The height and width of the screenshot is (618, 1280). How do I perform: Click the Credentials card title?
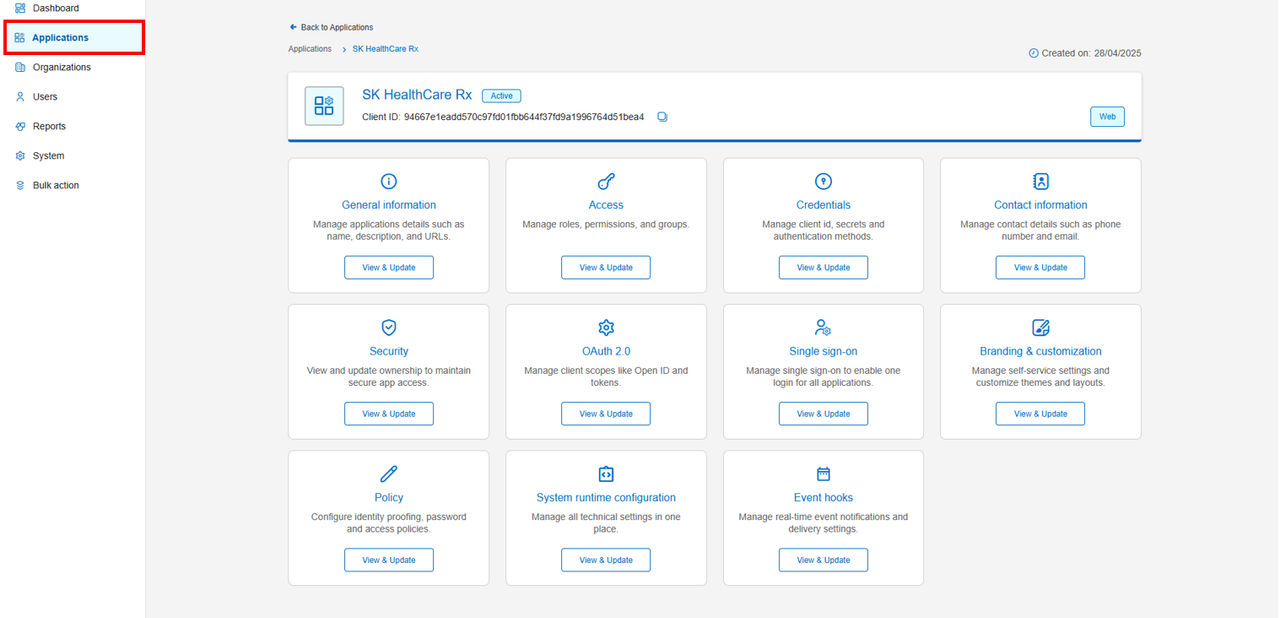click(x=823, y=205)
